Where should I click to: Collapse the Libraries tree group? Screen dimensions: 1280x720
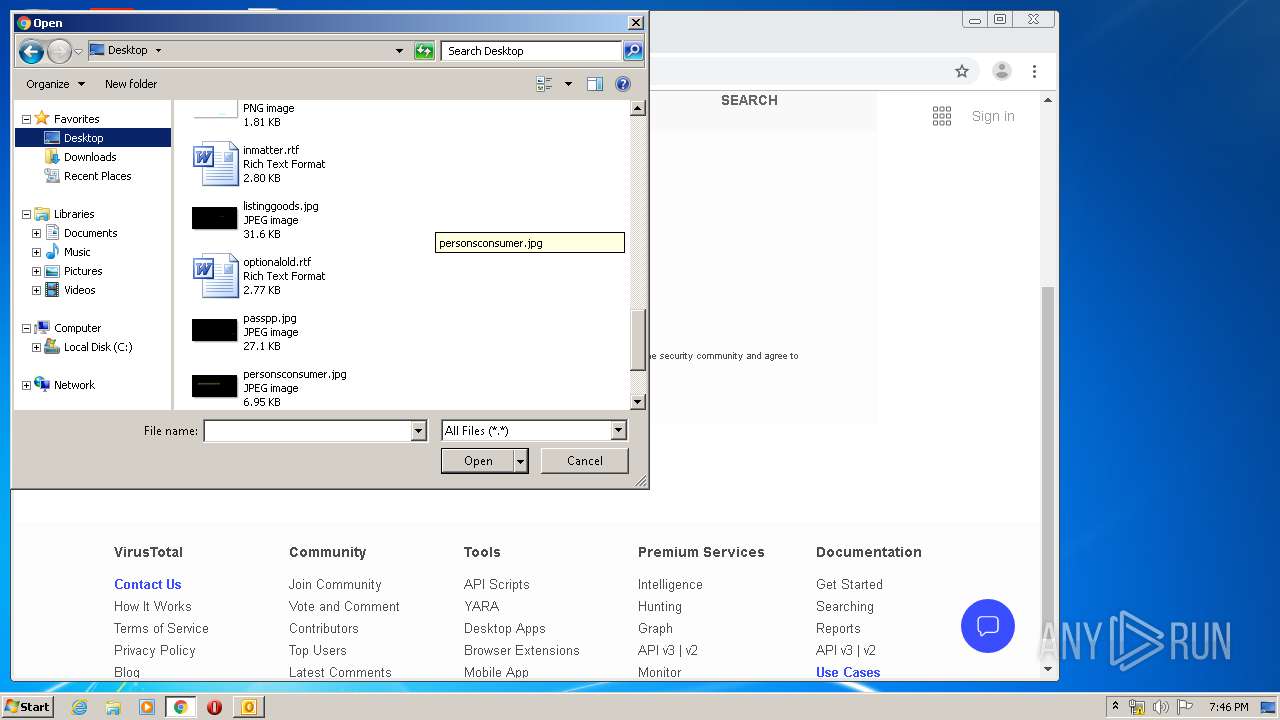point(26,214)
